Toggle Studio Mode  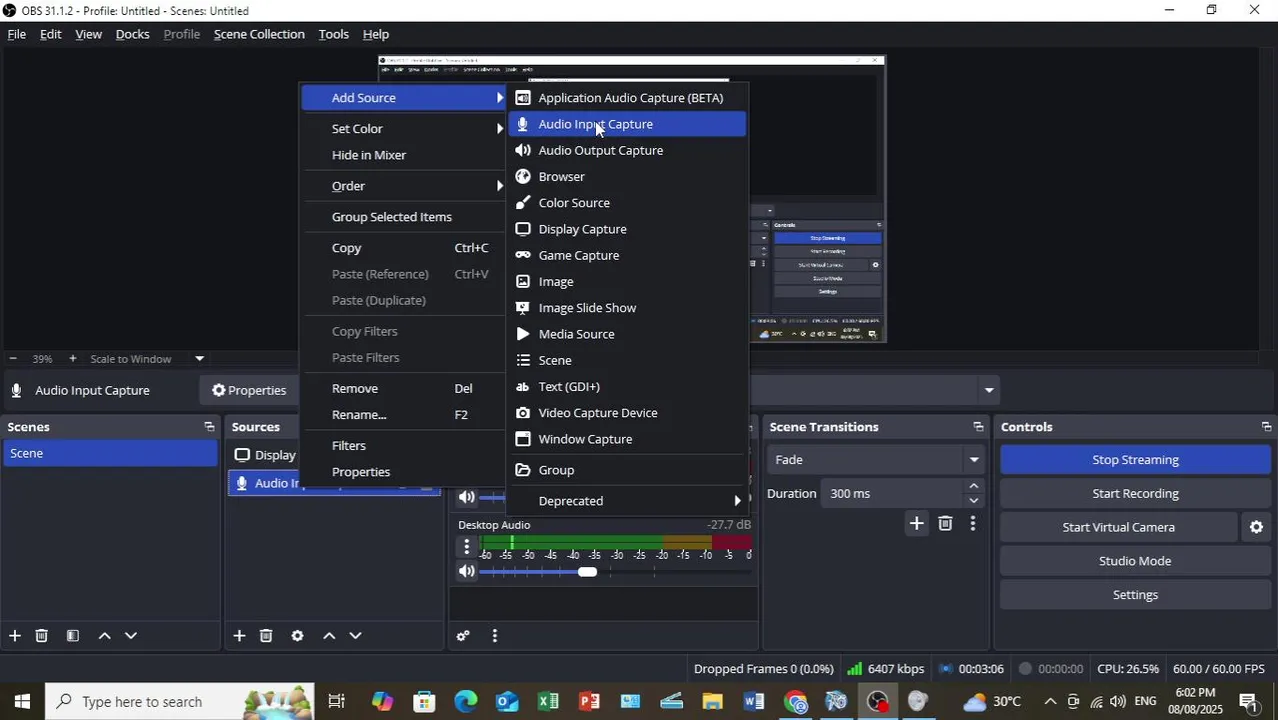click(1135, 561)
